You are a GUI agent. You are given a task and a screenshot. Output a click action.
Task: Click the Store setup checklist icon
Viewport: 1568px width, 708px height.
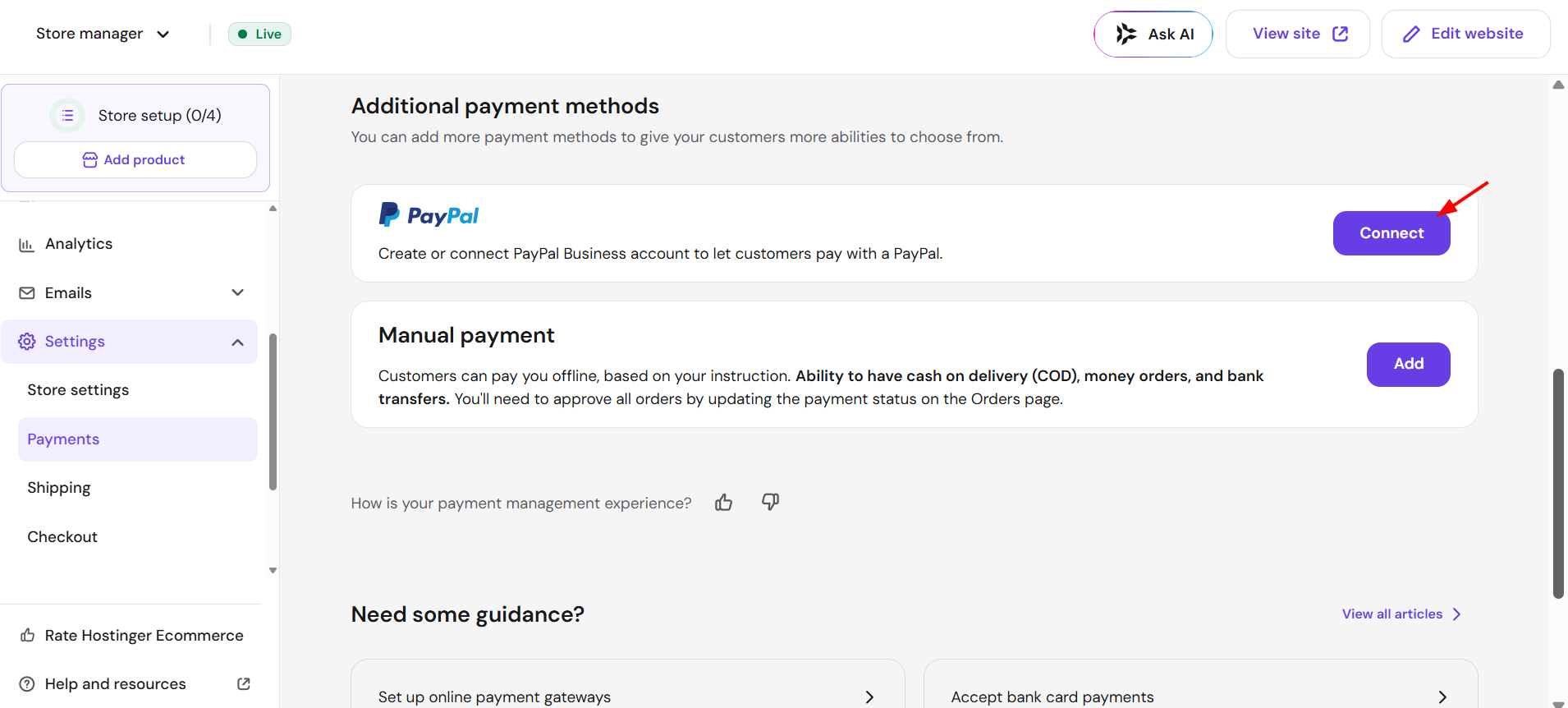tap(67, 116)
